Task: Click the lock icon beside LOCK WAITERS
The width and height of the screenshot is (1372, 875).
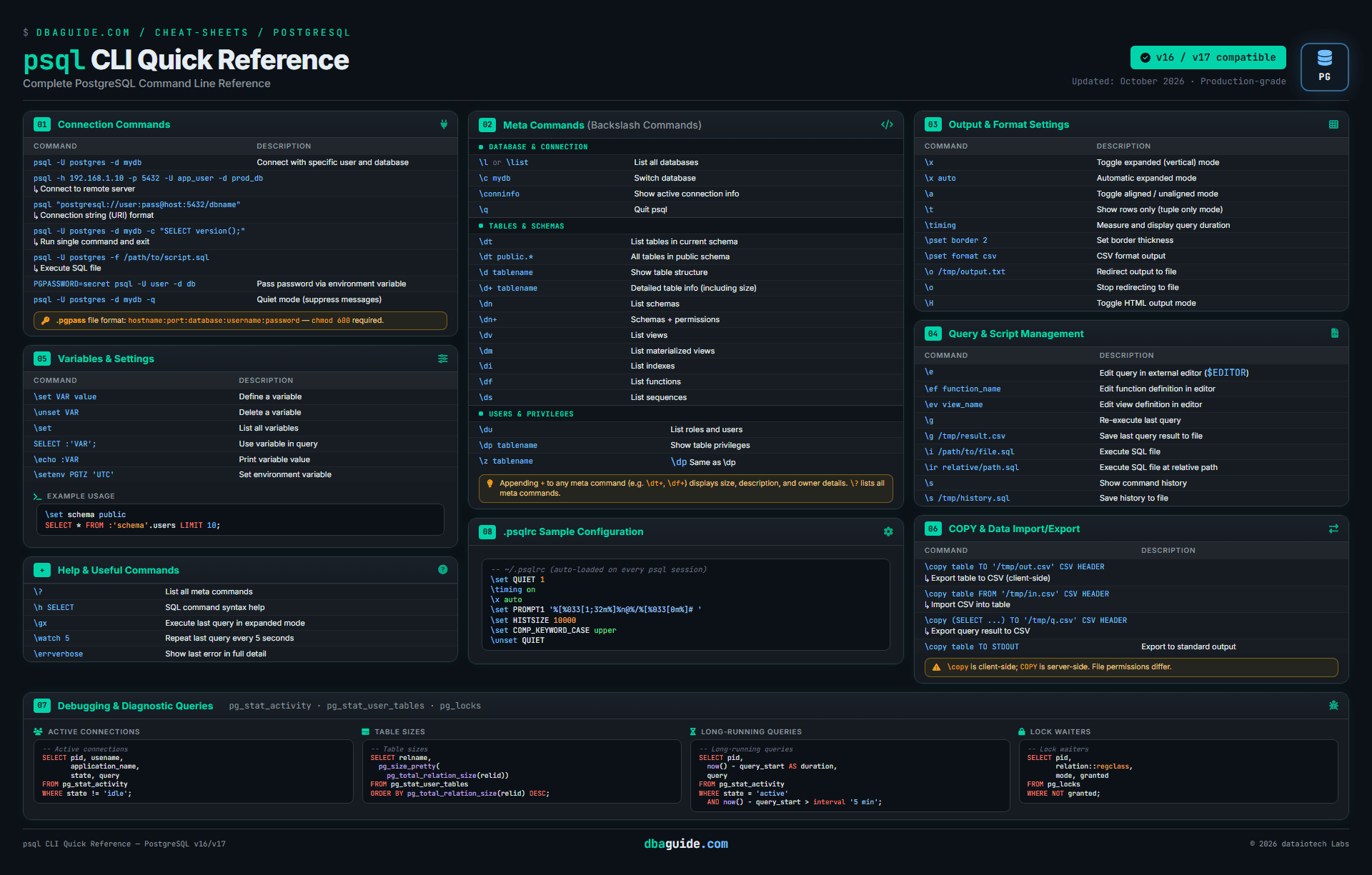Action: 1022,732
